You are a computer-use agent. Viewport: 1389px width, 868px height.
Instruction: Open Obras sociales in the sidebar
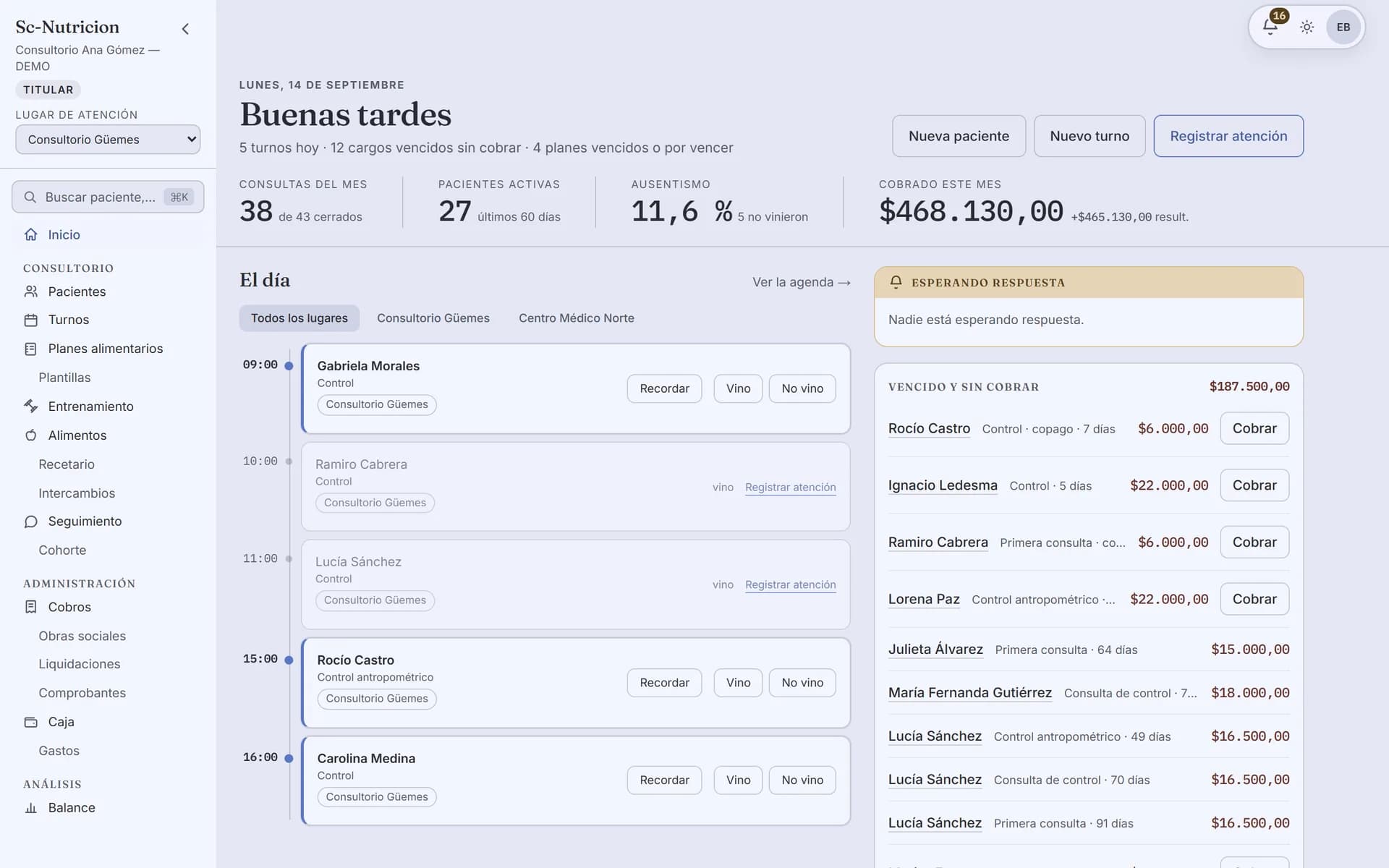[82, 636]
